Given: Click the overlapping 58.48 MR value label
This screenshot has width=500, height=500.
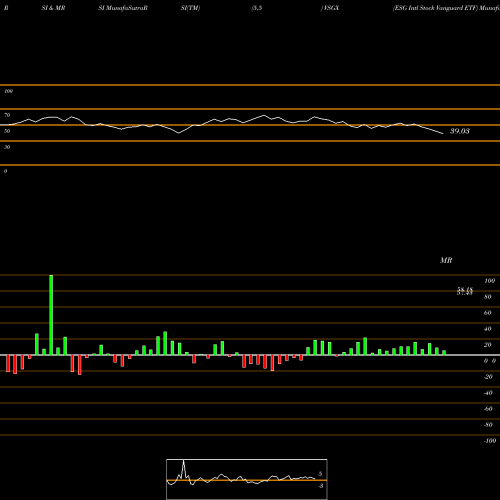Looking at the screenshot, I should point(465,291).
